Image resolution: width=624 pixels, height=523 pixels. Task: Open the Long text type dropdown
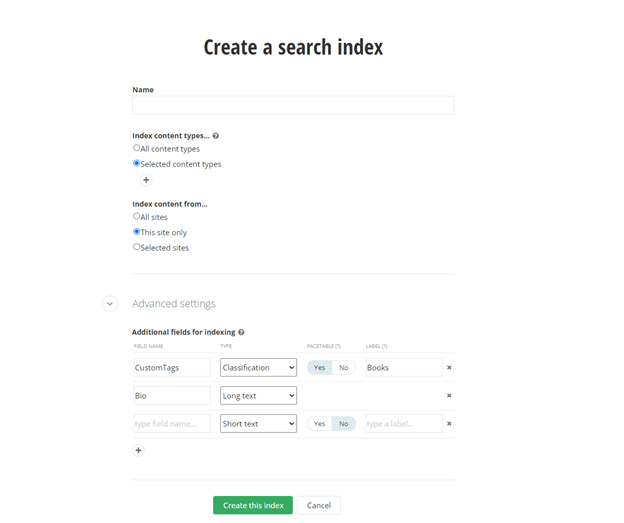pos(258,395)
